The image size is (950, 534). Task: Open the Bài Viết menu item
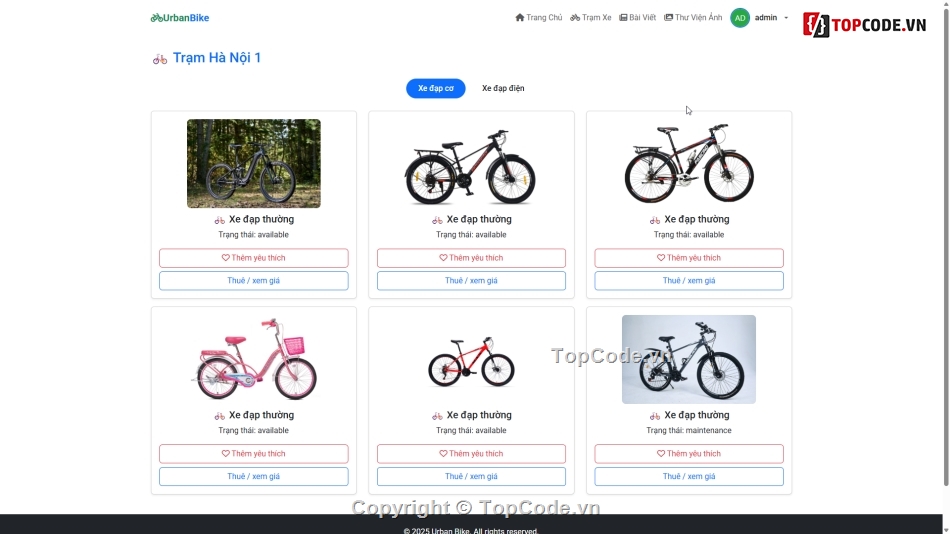pos(637,18)
